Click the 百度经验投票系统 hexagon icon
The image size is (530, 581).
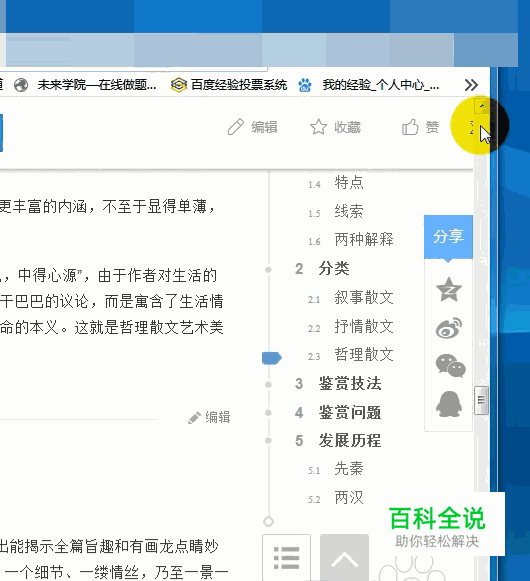(x=178, y=85)
